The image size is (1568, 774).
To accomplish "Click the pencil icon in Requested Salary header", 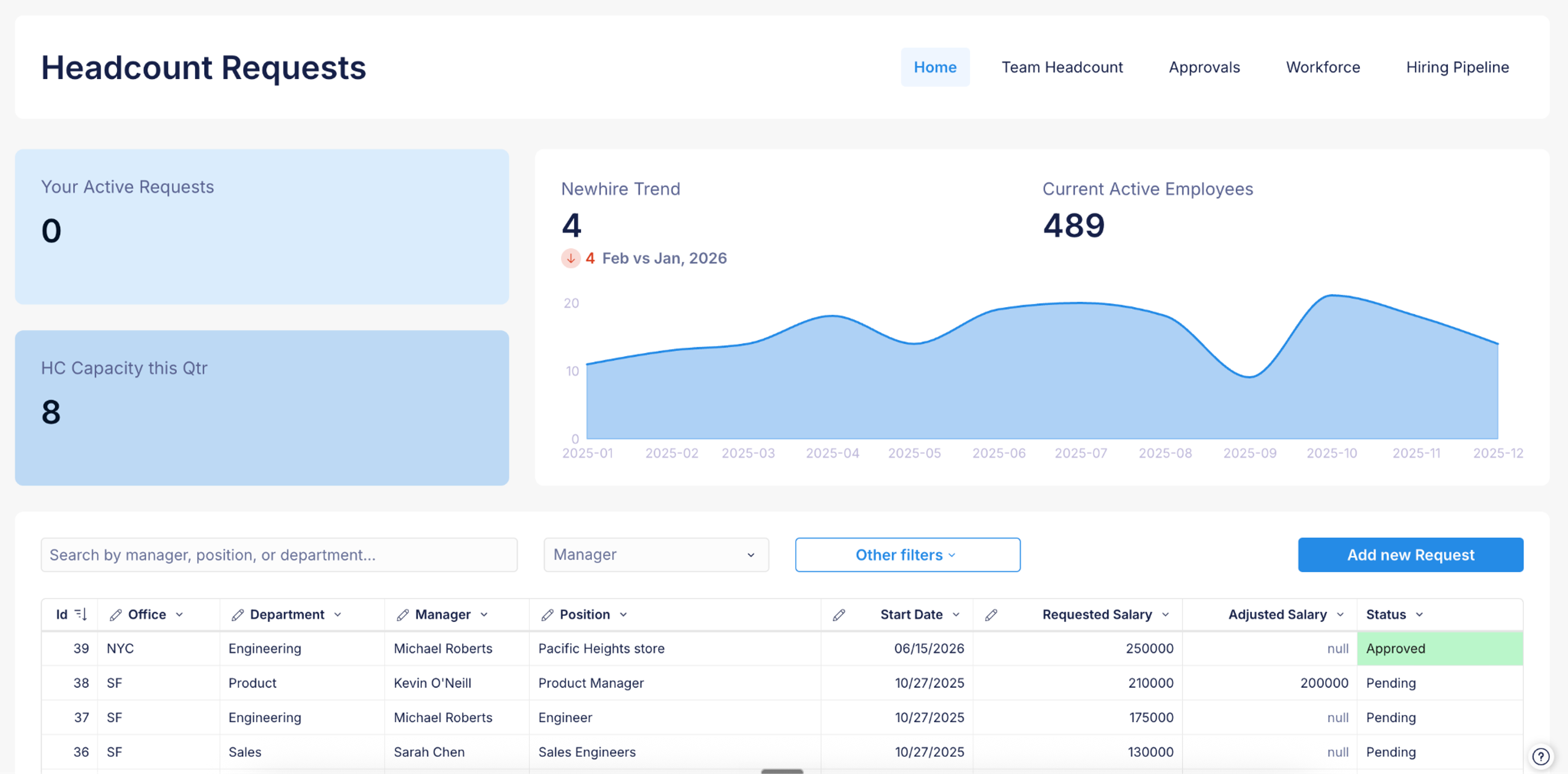I will (x=991, y=614).
